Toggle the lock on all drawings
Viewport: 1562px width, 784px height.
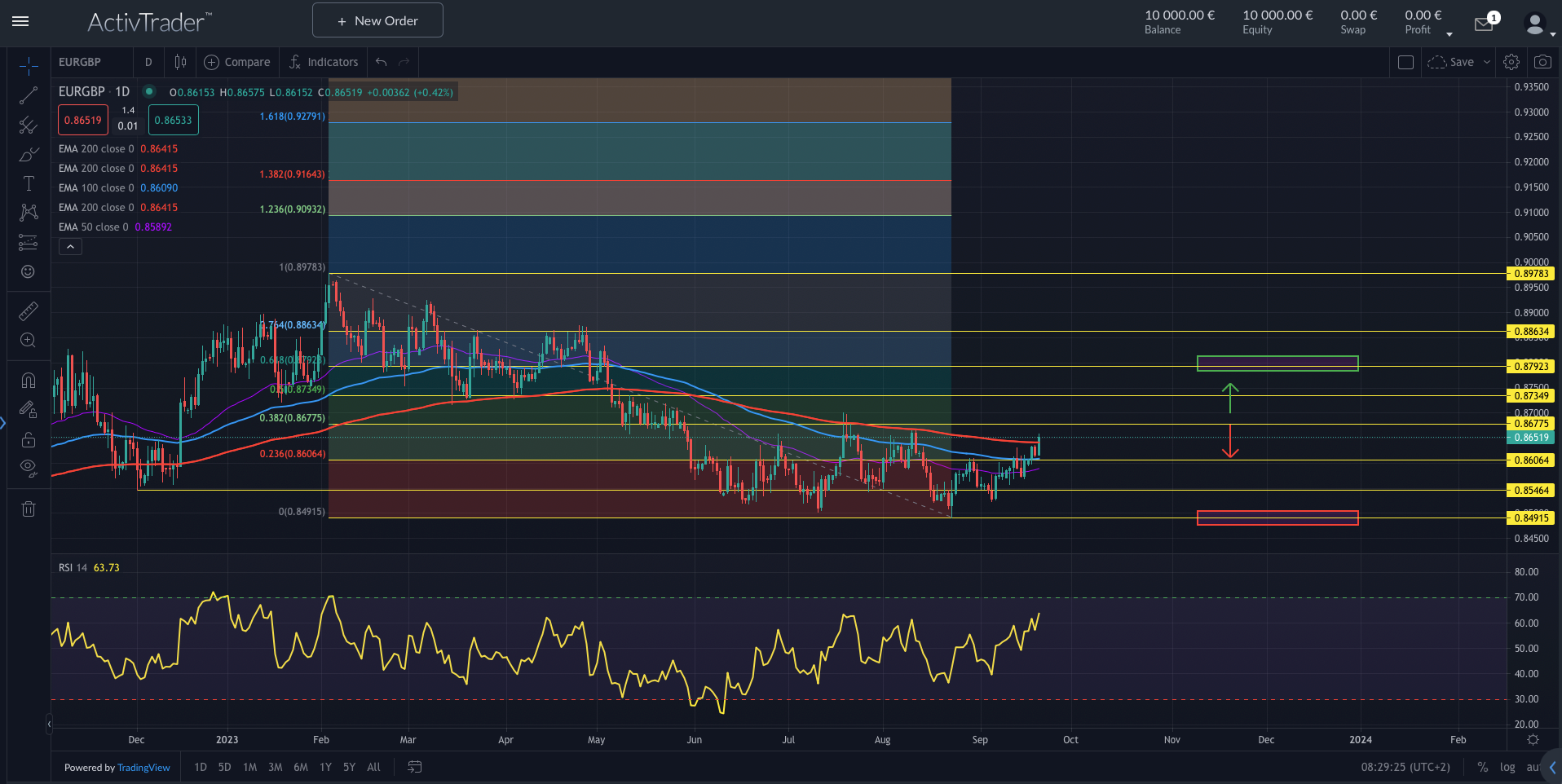tap(29, 439)
